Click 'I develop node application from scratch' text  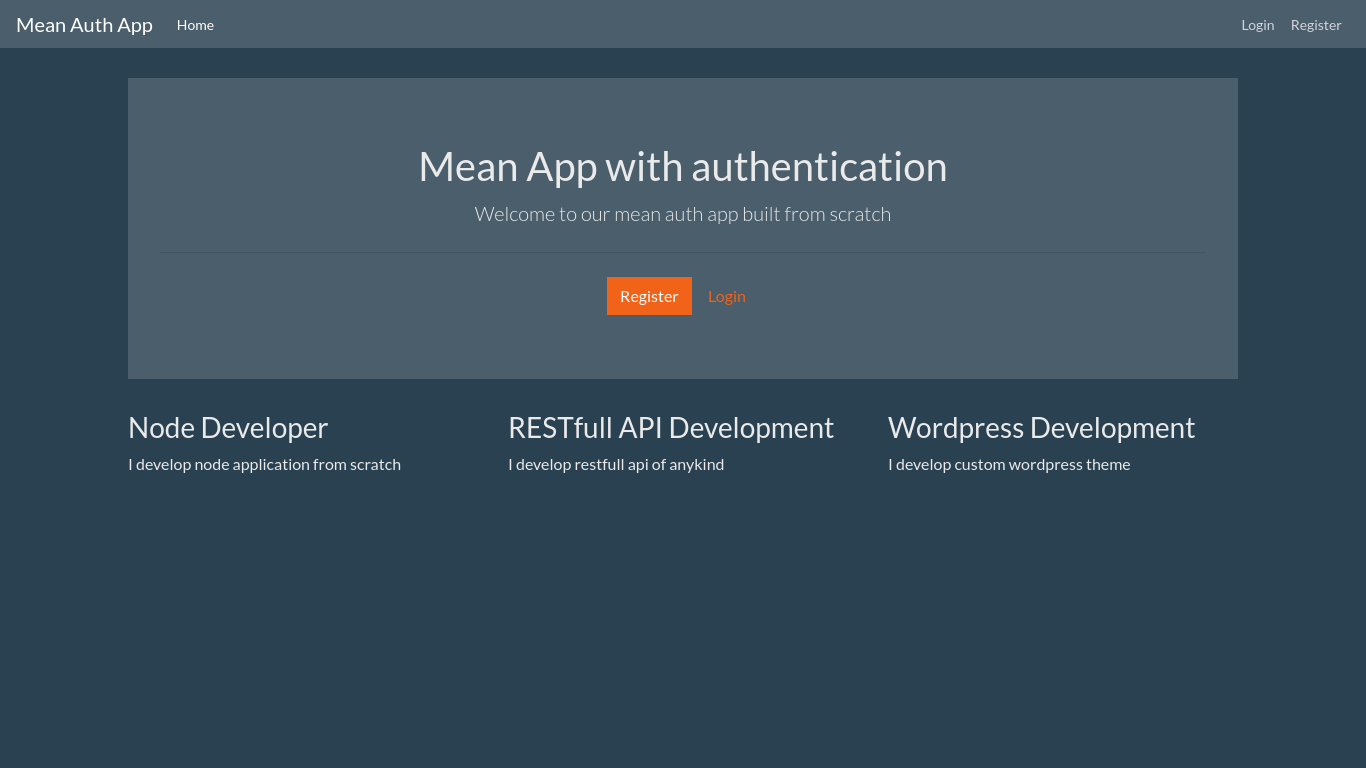pyautogui.click(x=264, y=464)
